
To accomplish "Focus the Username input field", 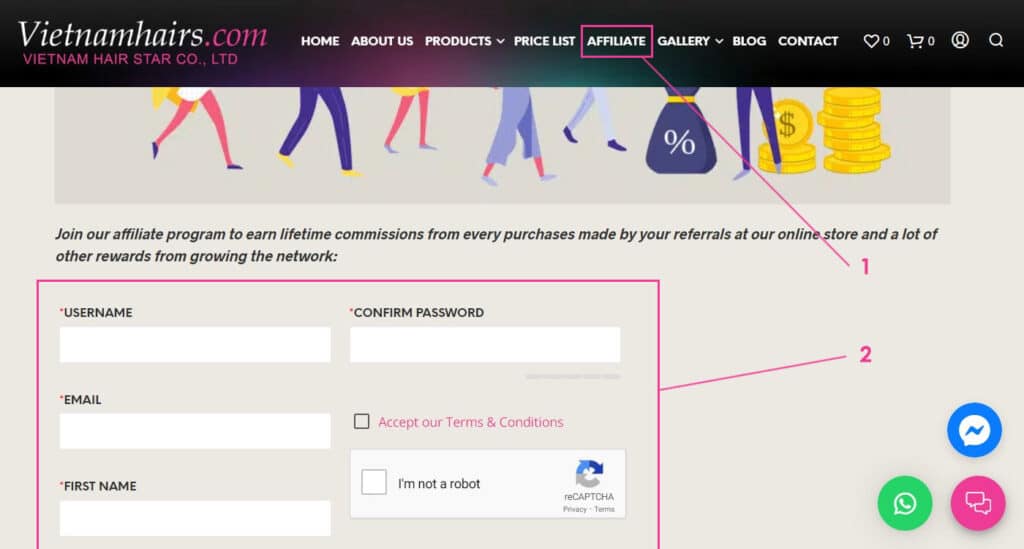I will (x=195, y=345).
